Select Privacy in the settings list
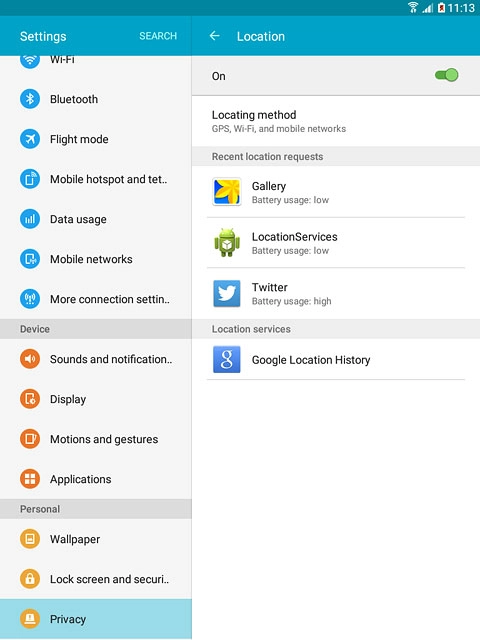The image size is (480, 640). tap(96, 619)
